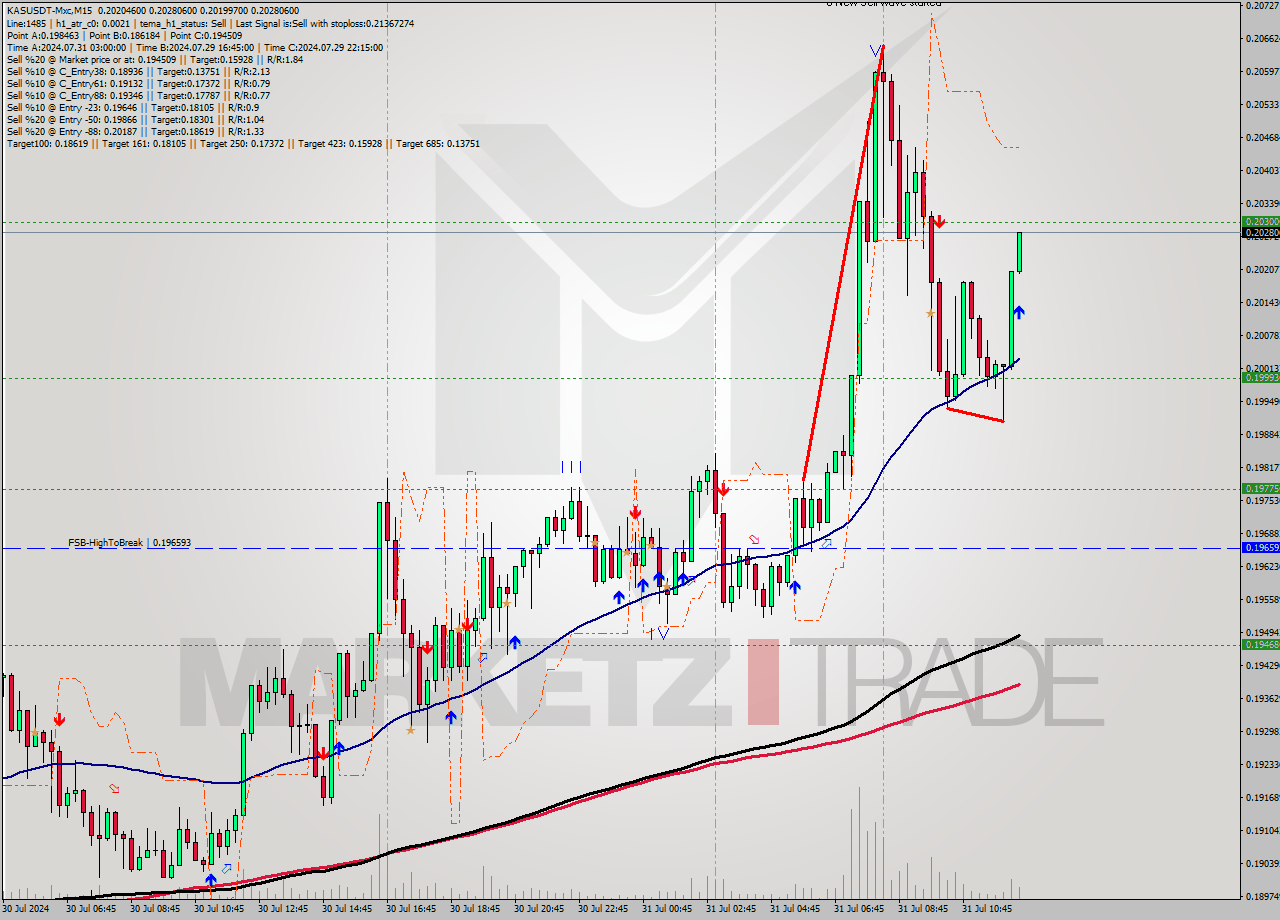
Task: Select the 'Time A:2024.07.31 03:00:00' line
Action: coord(193,47)
